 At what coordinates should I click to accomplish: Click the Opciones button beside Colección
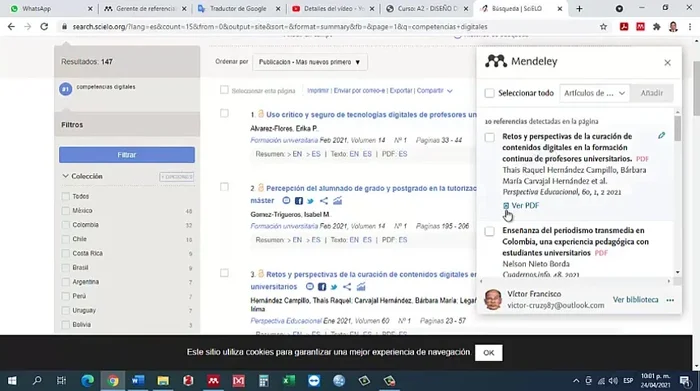pyautogui.click(x=176, y=177)
